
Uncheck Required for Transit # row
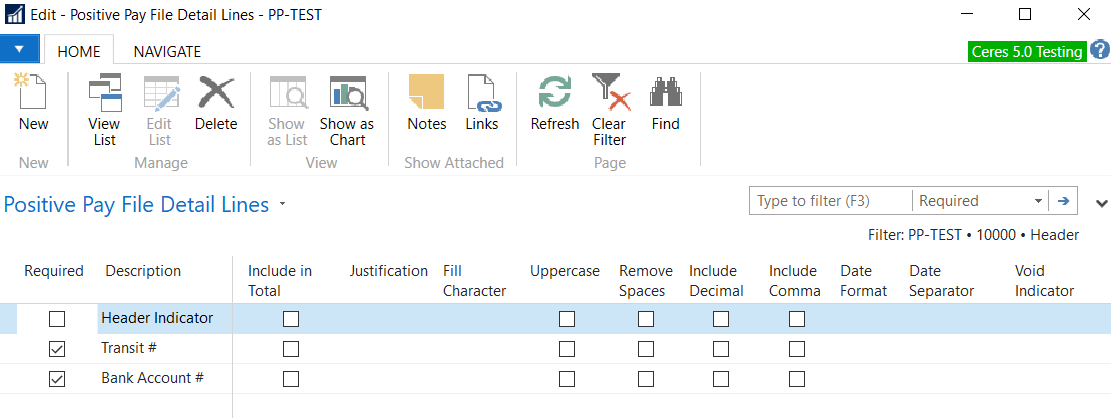tap(57, 349)
